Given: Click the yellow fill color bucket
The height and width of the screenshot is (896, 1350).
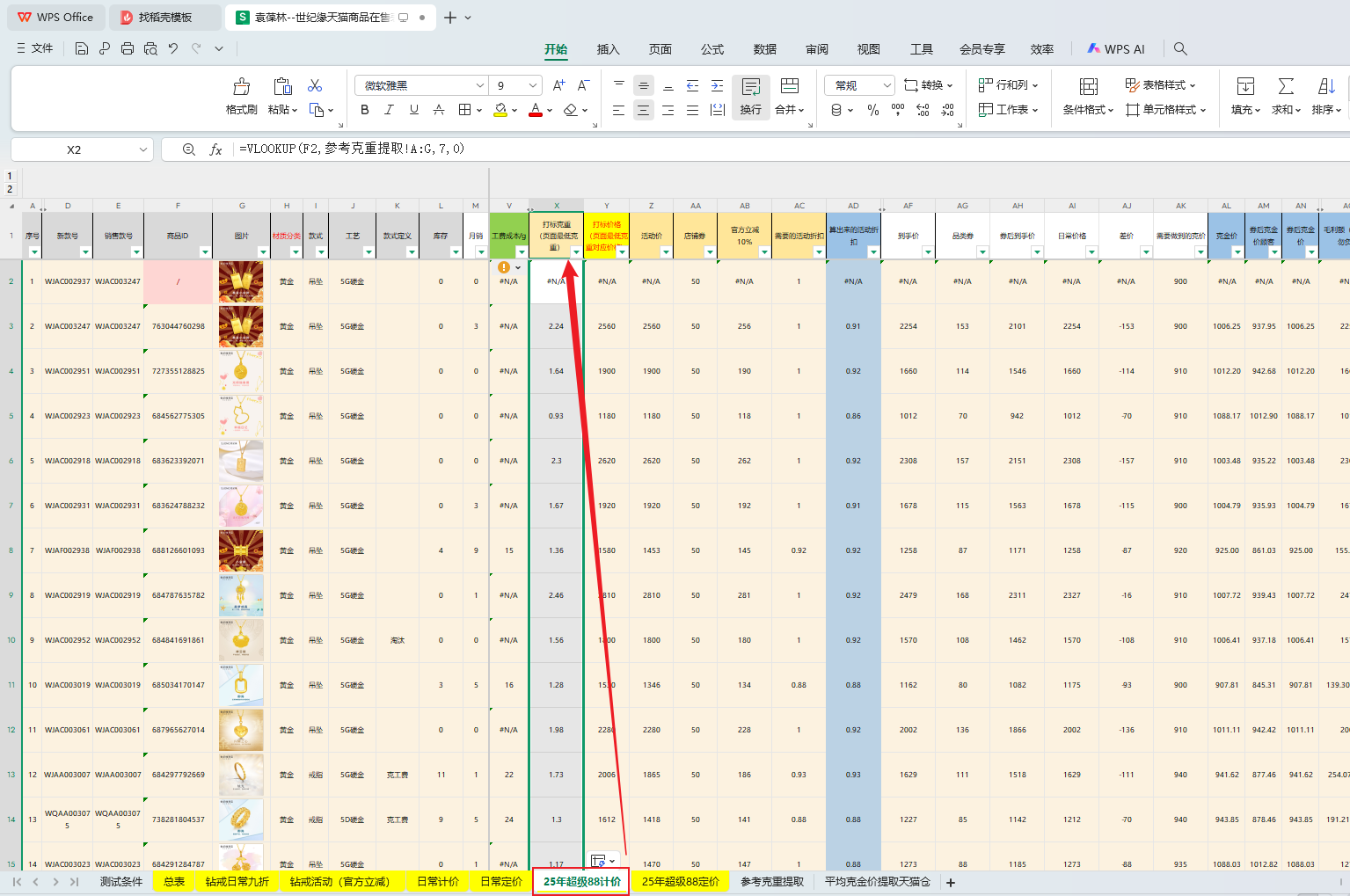Looking at the screenshot, I should (x=500, y=110).
